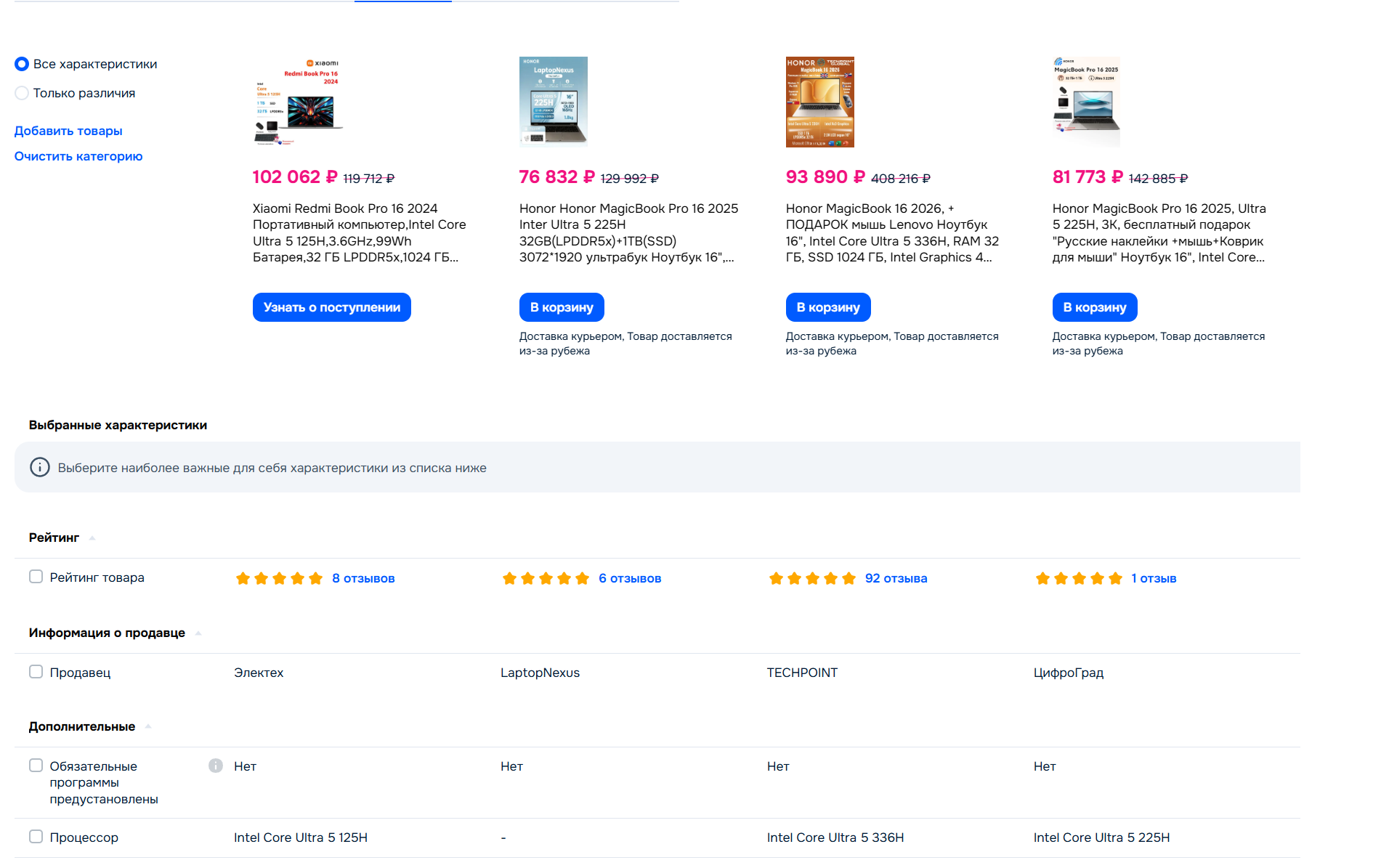The width and height of the screenshot is (1381, 868).
Task: Click the "Выбранные характеристики" heading
Action: click(x=118, y=425)
